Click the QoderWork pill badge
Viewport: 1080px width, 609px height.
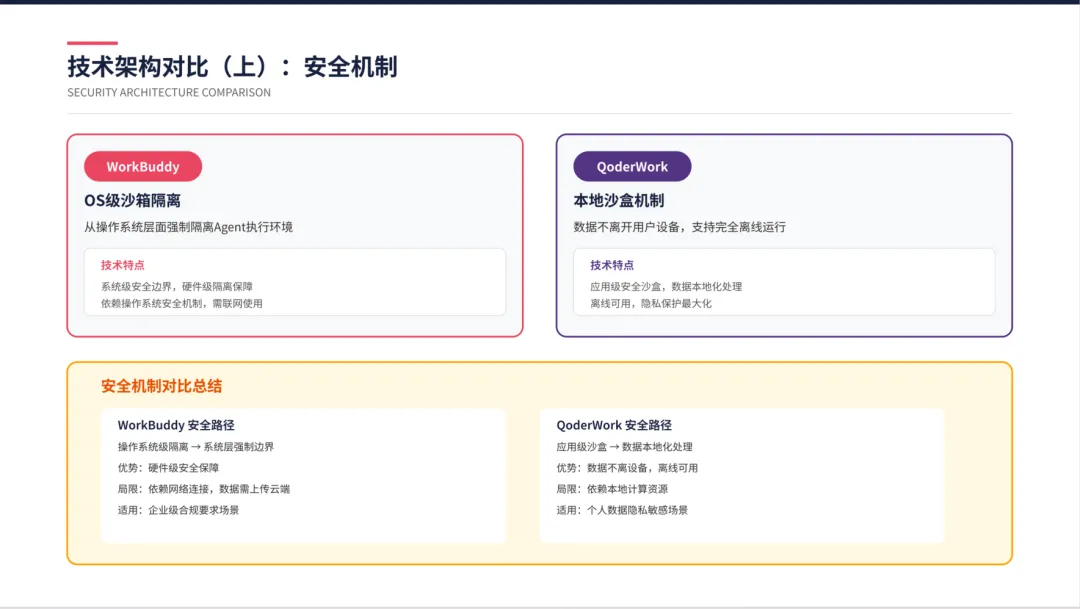click(x=632, y=166)
